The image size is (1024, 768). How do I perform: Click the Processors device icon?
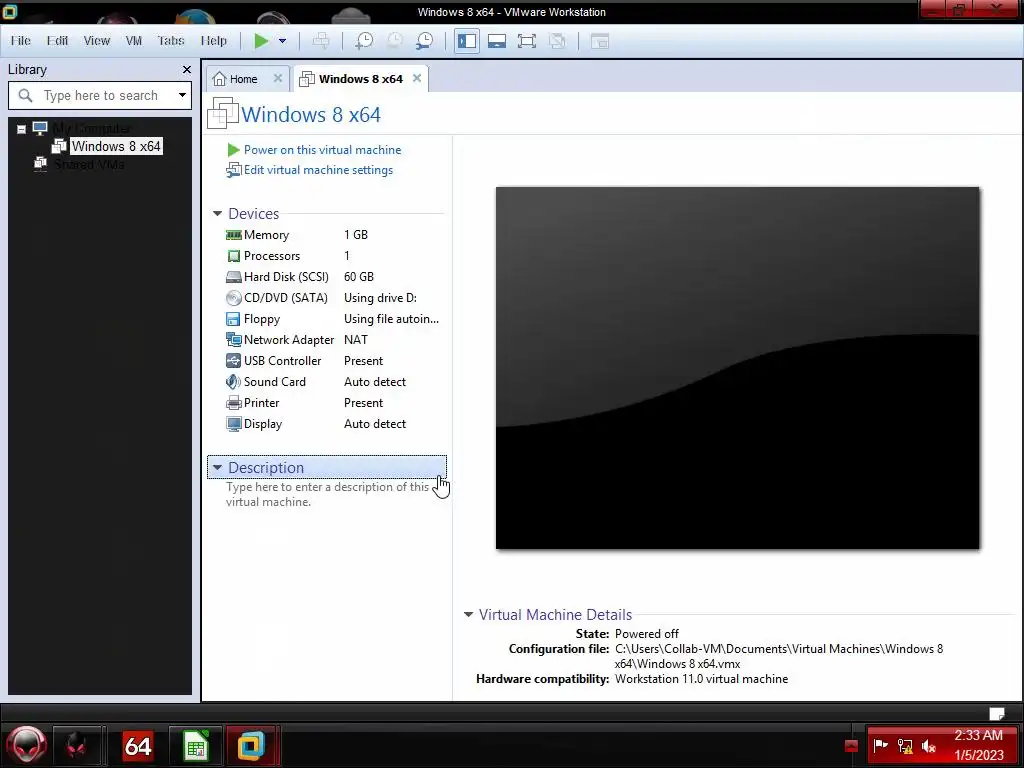tap(233, 256)
